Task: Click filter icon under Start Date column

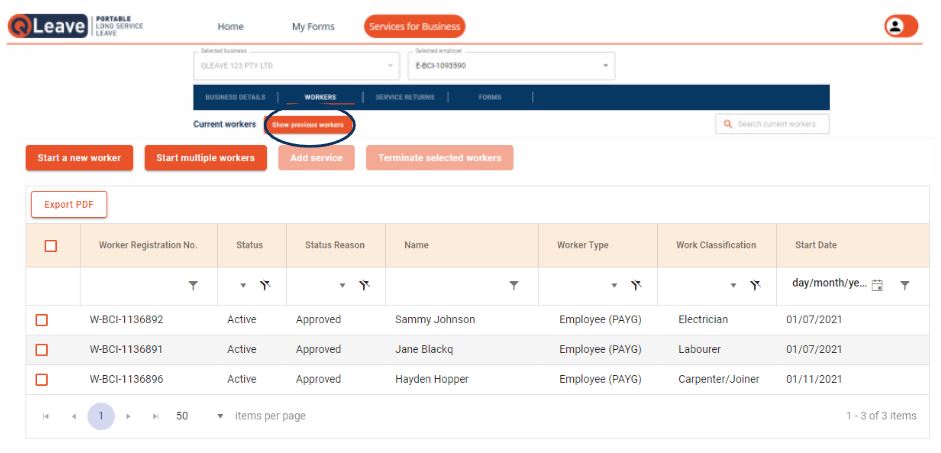Action: 905,286
